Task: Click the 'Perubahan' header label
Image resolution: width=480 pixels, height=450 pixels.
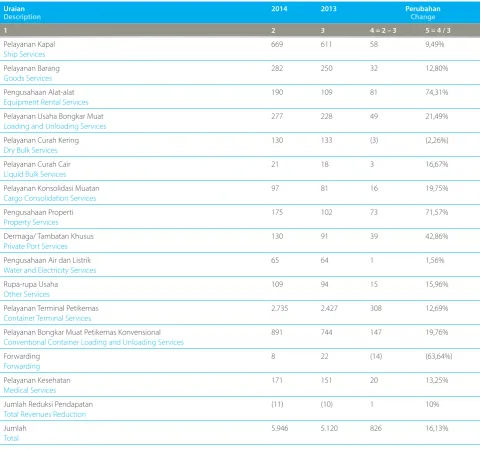Action: (423, 9)
